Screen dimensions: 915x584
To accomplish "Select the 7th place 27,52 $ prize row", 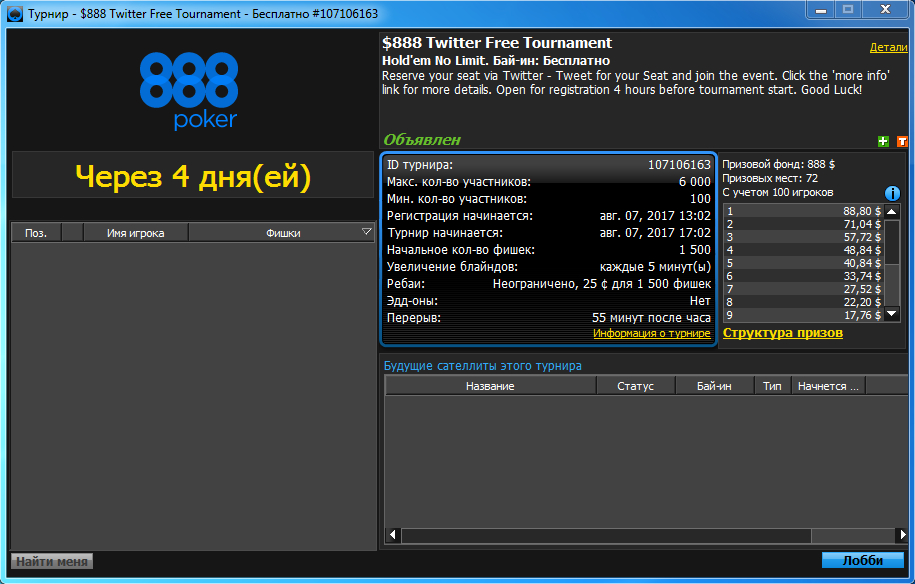I will click(804, 289).
